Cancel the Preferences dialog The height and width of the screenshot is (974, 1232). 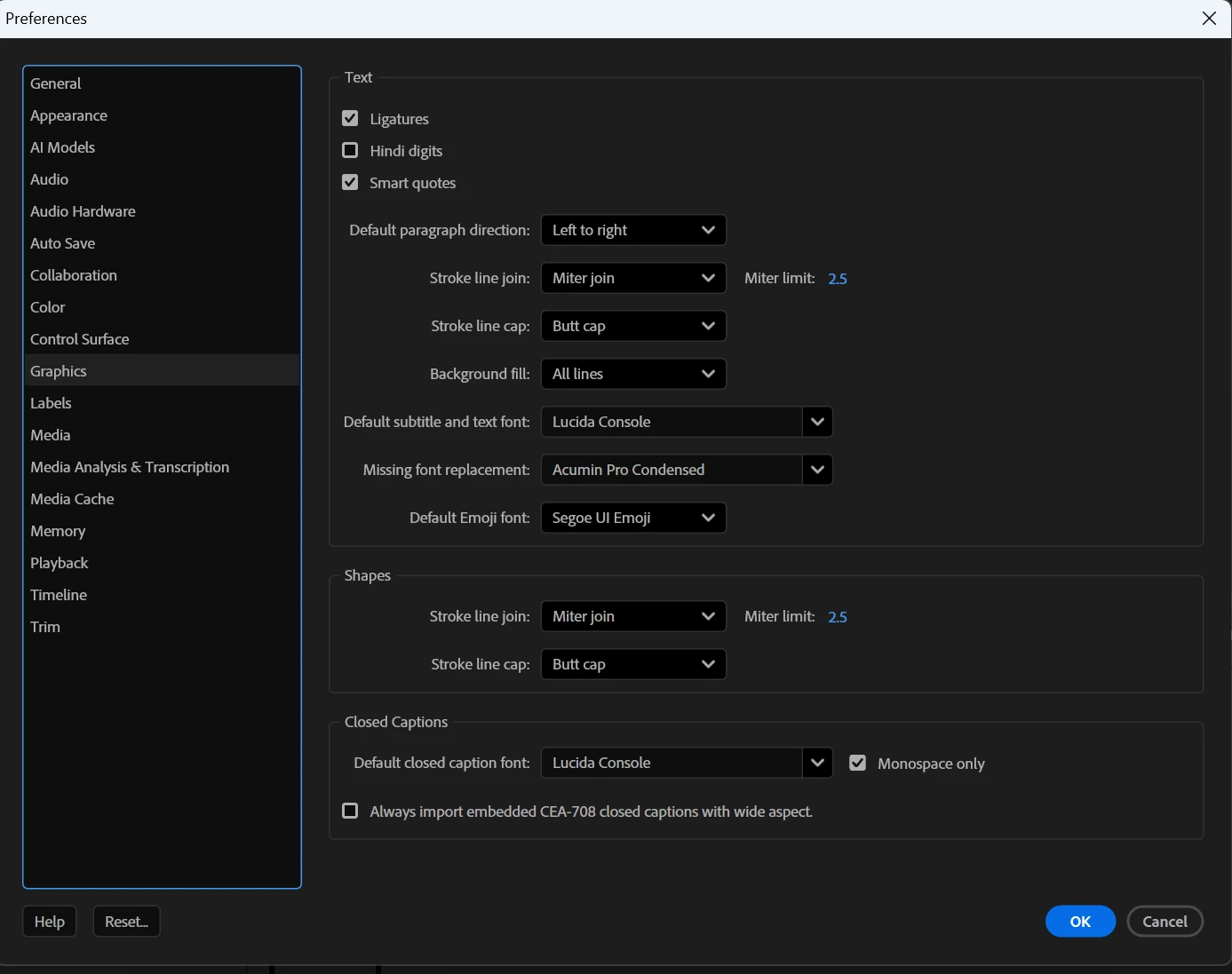coord(1164,922)
